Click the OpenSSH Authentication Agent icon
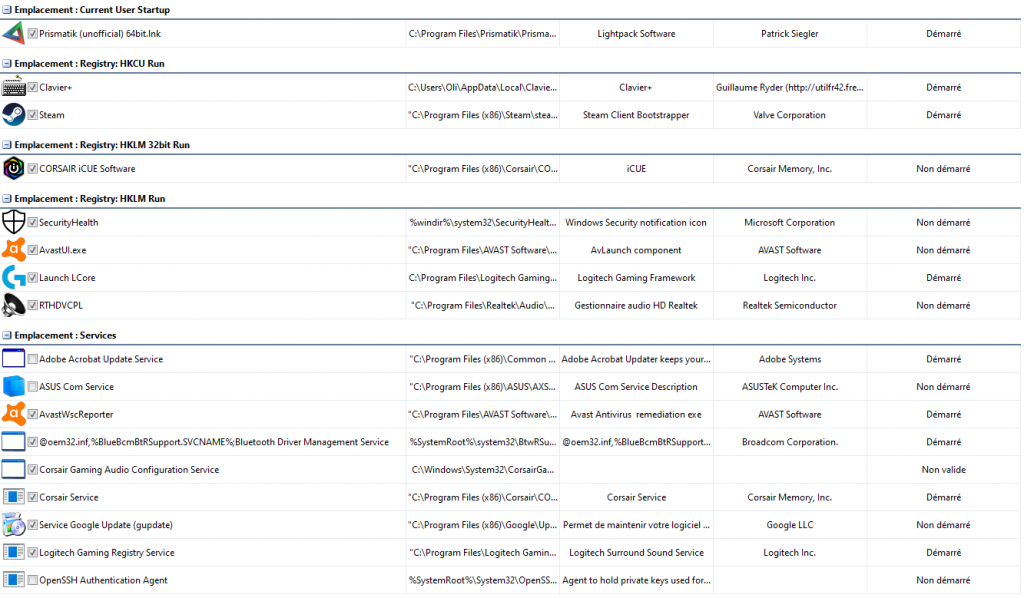1024x598 pixels. coord(13,580)
